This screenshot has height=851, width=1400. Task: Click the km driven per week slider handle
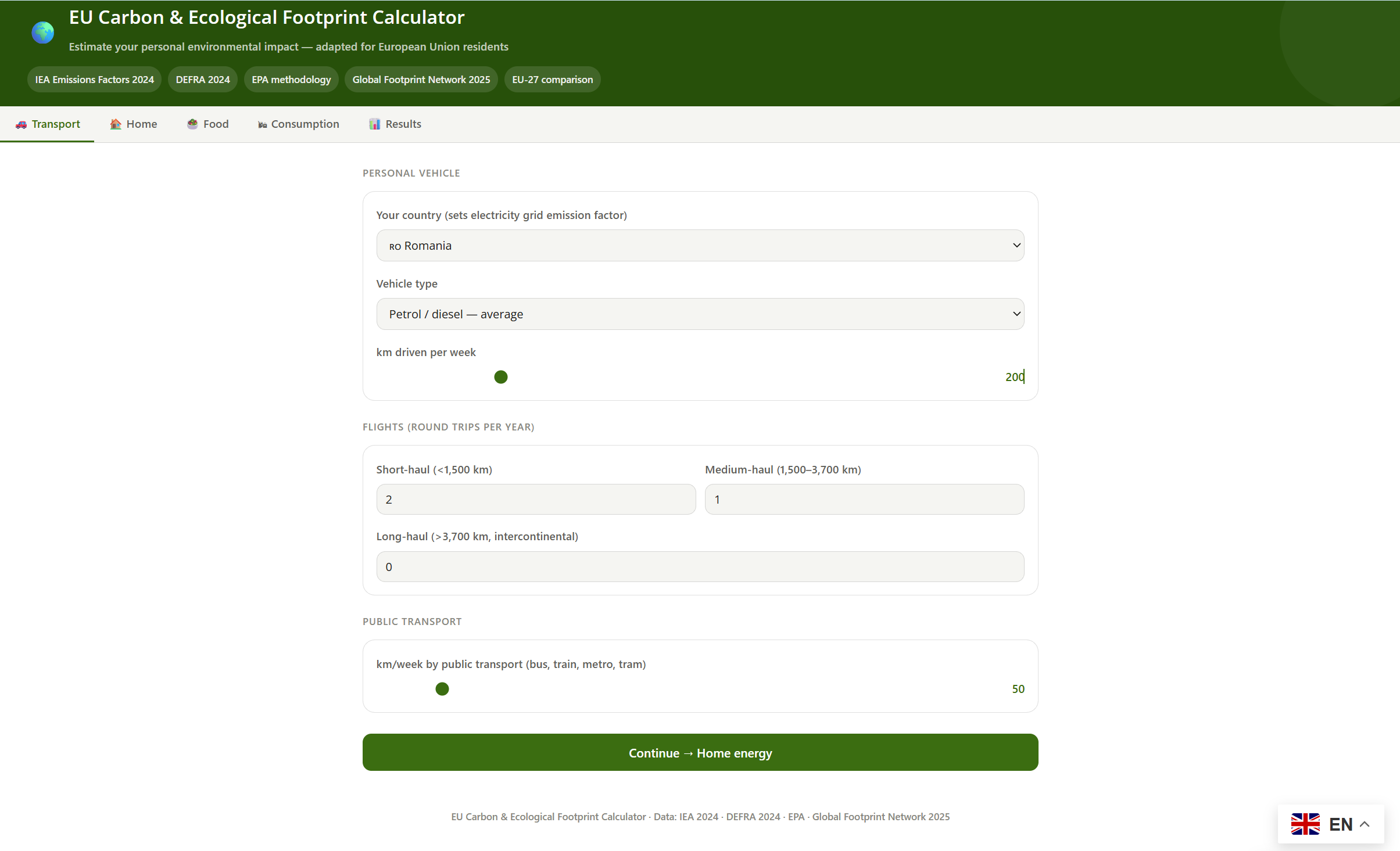coord(501,377)
